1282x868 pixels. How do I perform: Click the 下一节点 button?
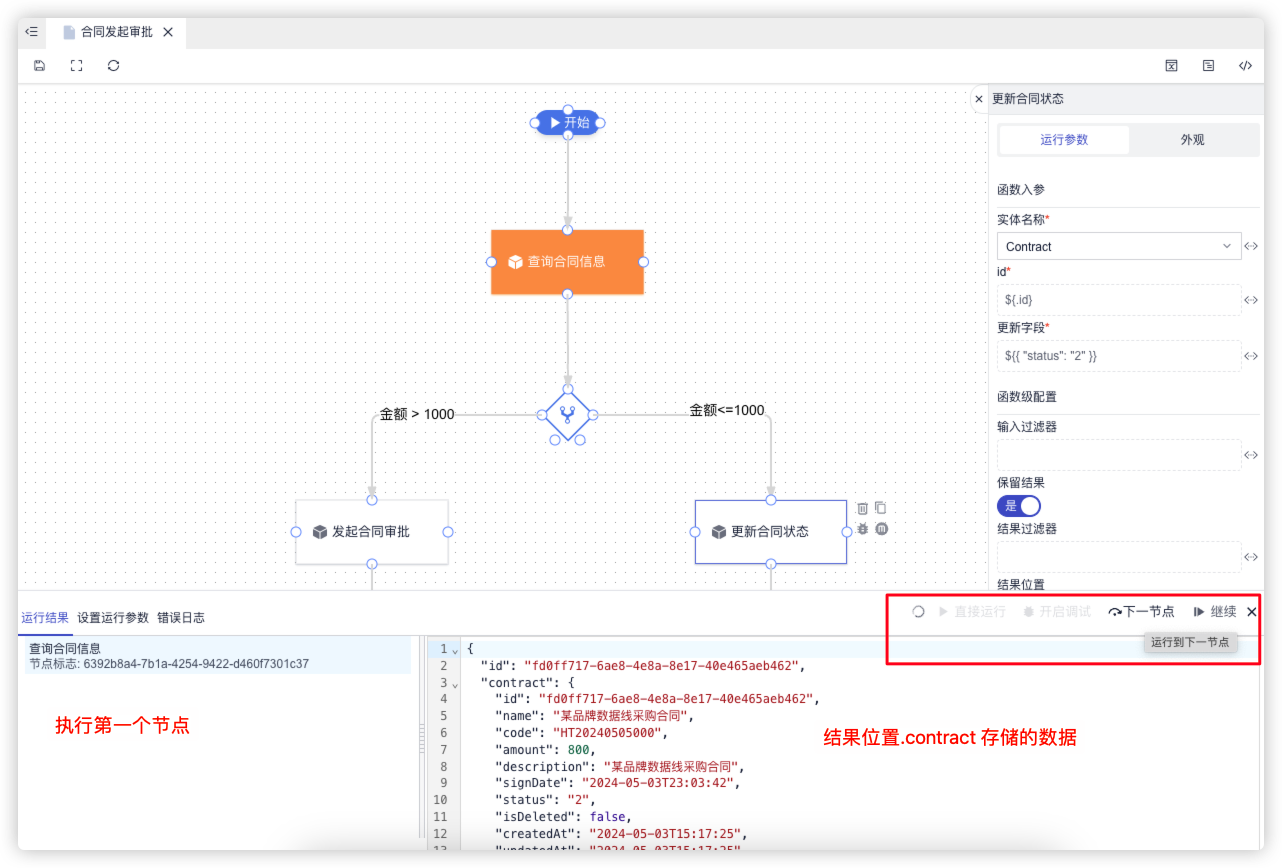[1141, 612]
